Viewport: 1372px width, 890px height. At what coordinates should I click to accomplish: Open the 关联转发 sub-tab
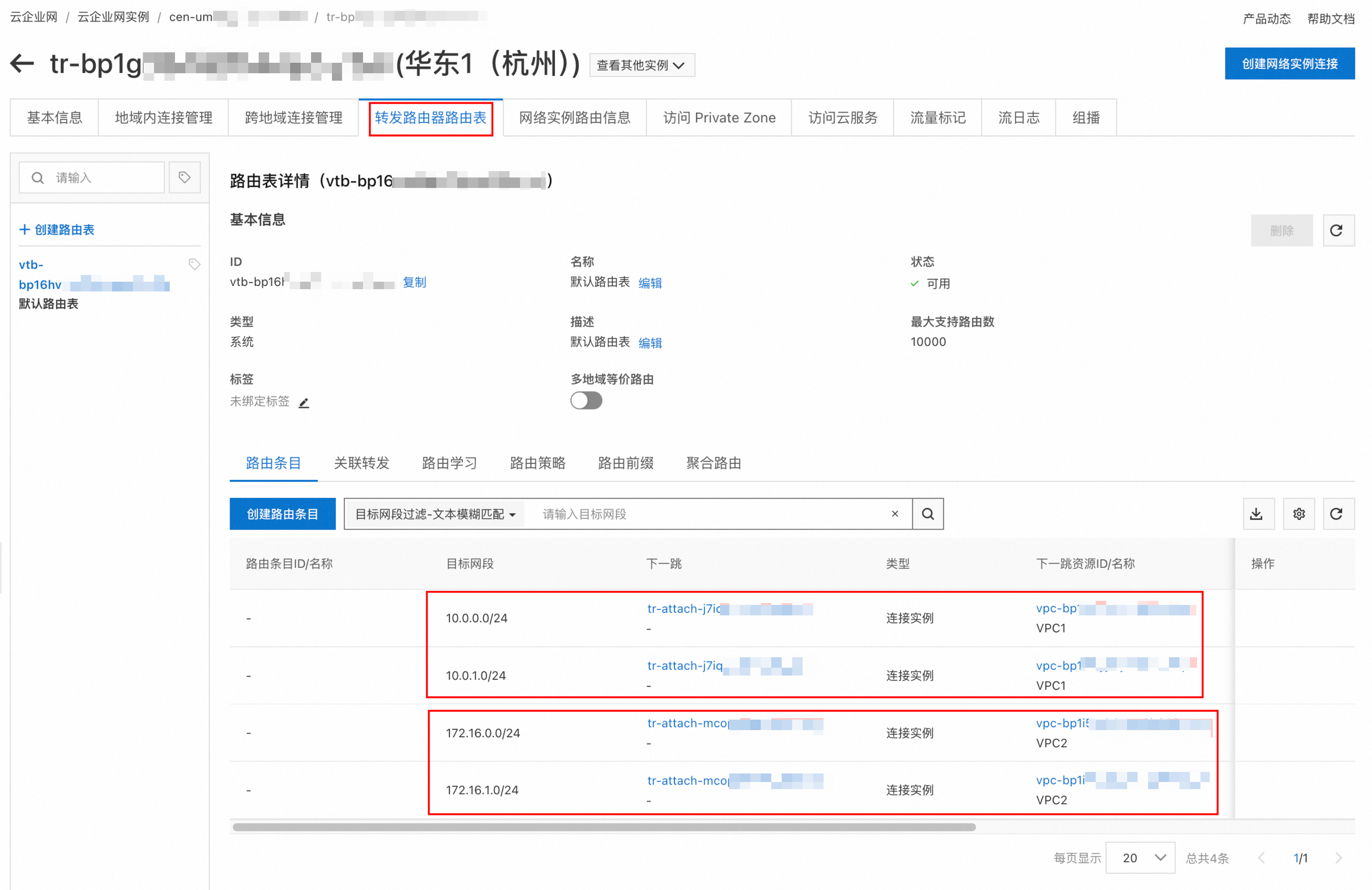(x=362, y=463)
